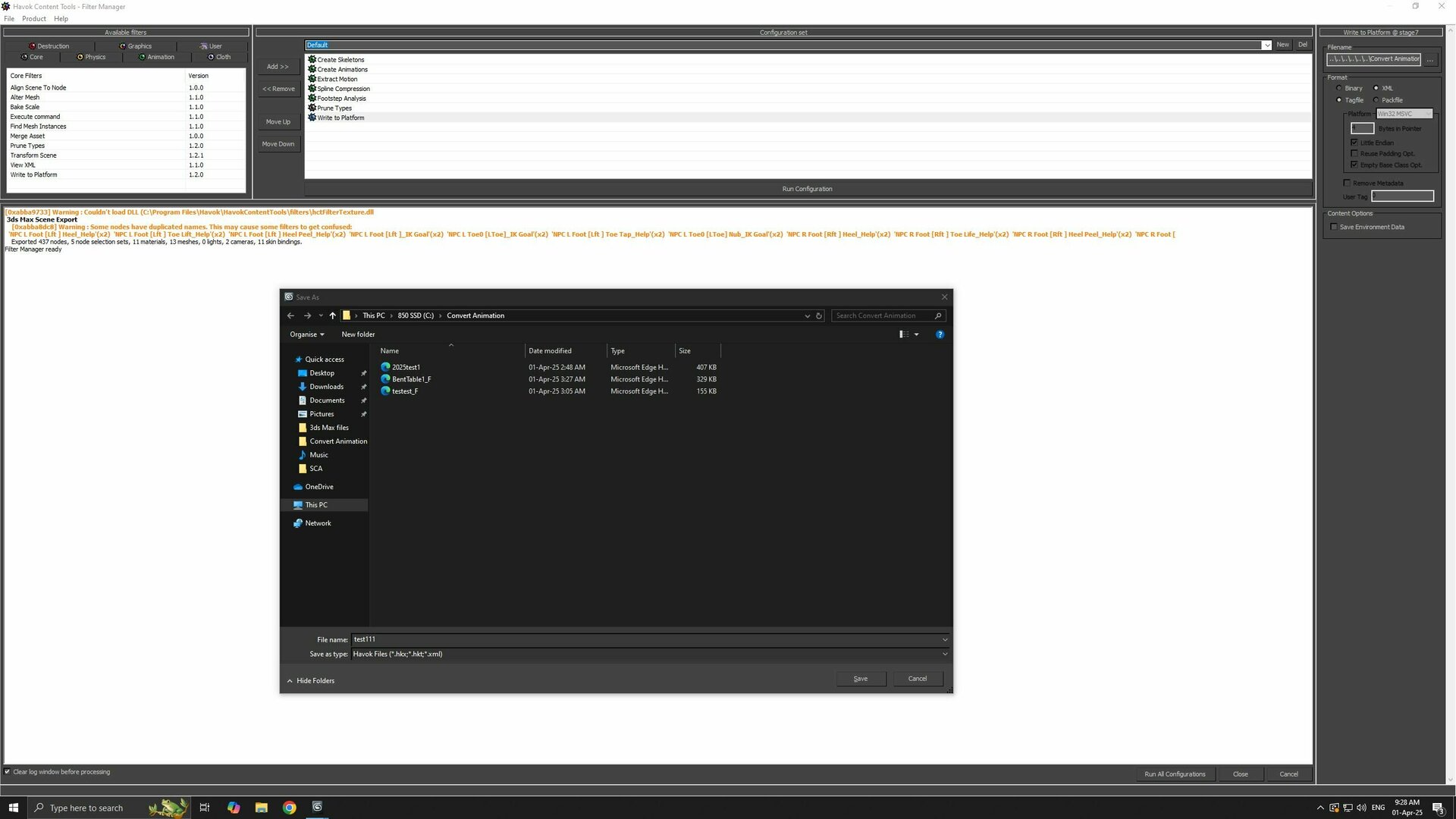The image size is (1456, 819).
Task: Switch to the Animation filters tab
Action: tap(156, 57)
